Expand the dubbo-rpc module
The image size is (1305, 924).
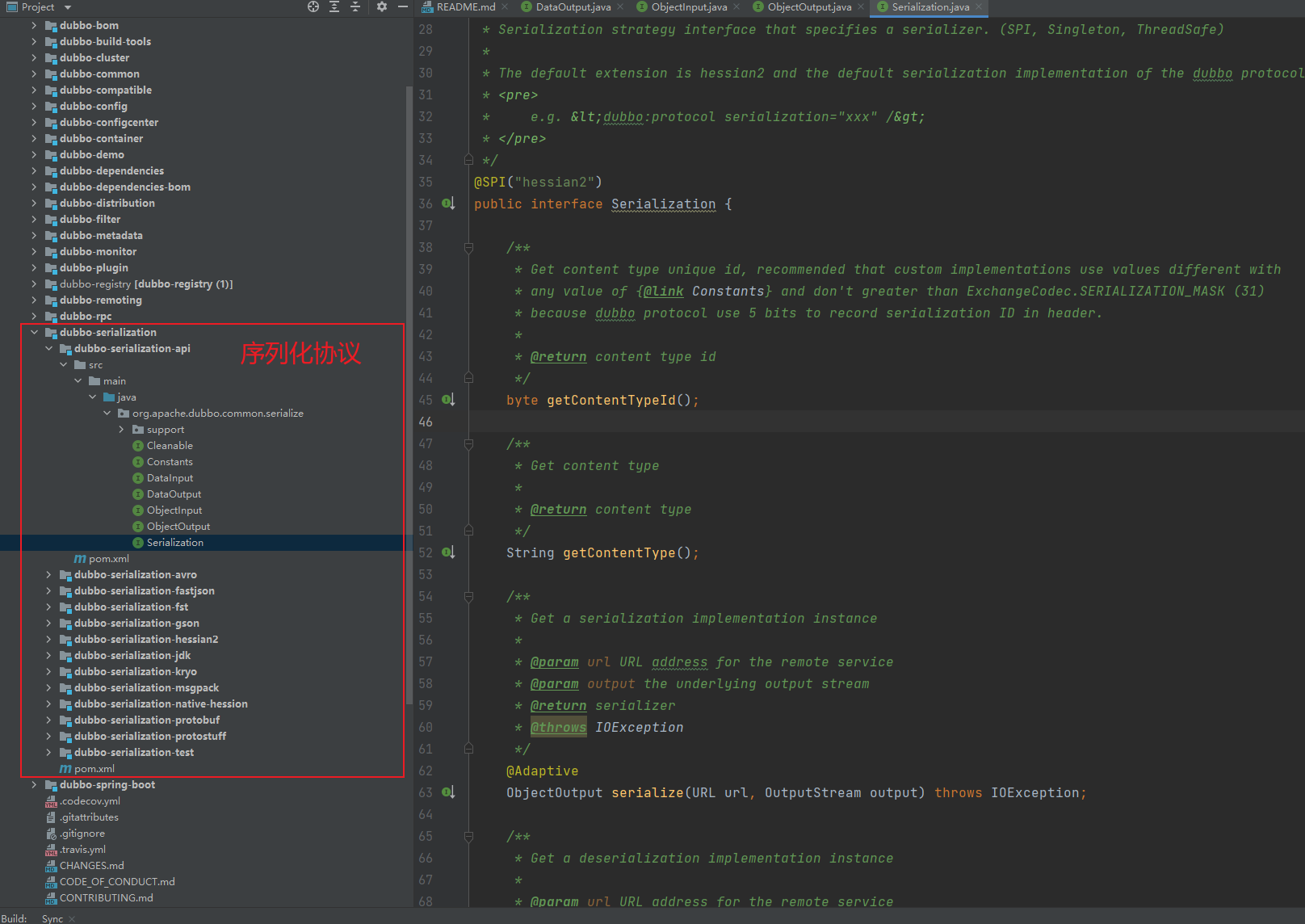[34, 316]
